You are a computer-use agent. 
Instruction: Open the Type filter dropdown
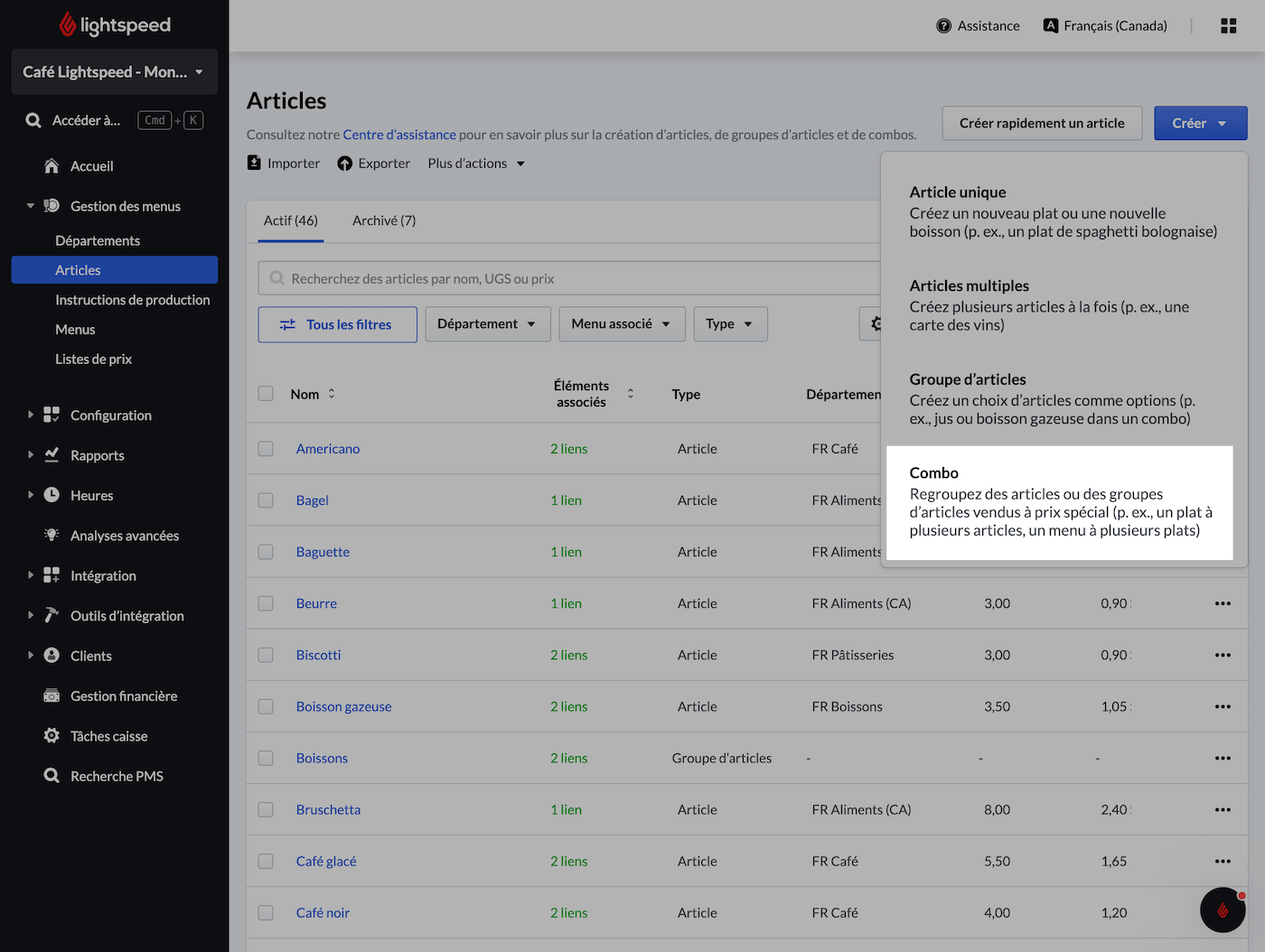tap(730, 324)
